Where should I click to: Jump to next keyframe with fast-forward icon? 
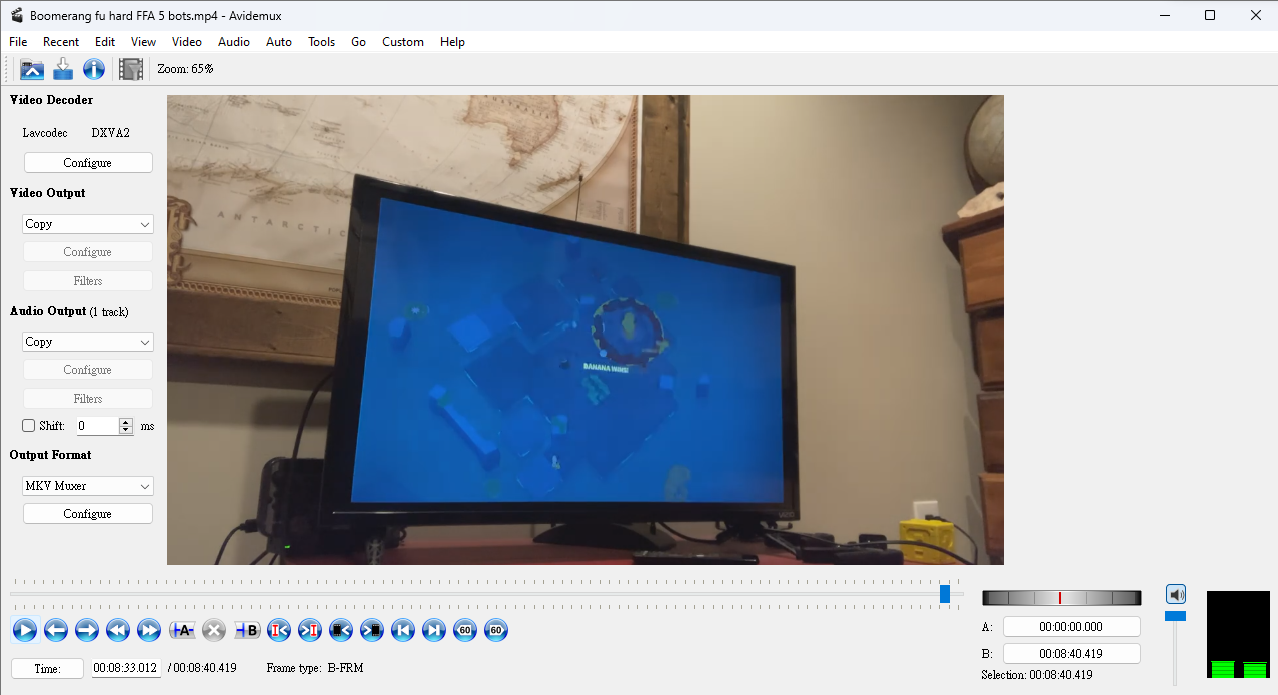(149, 630)
